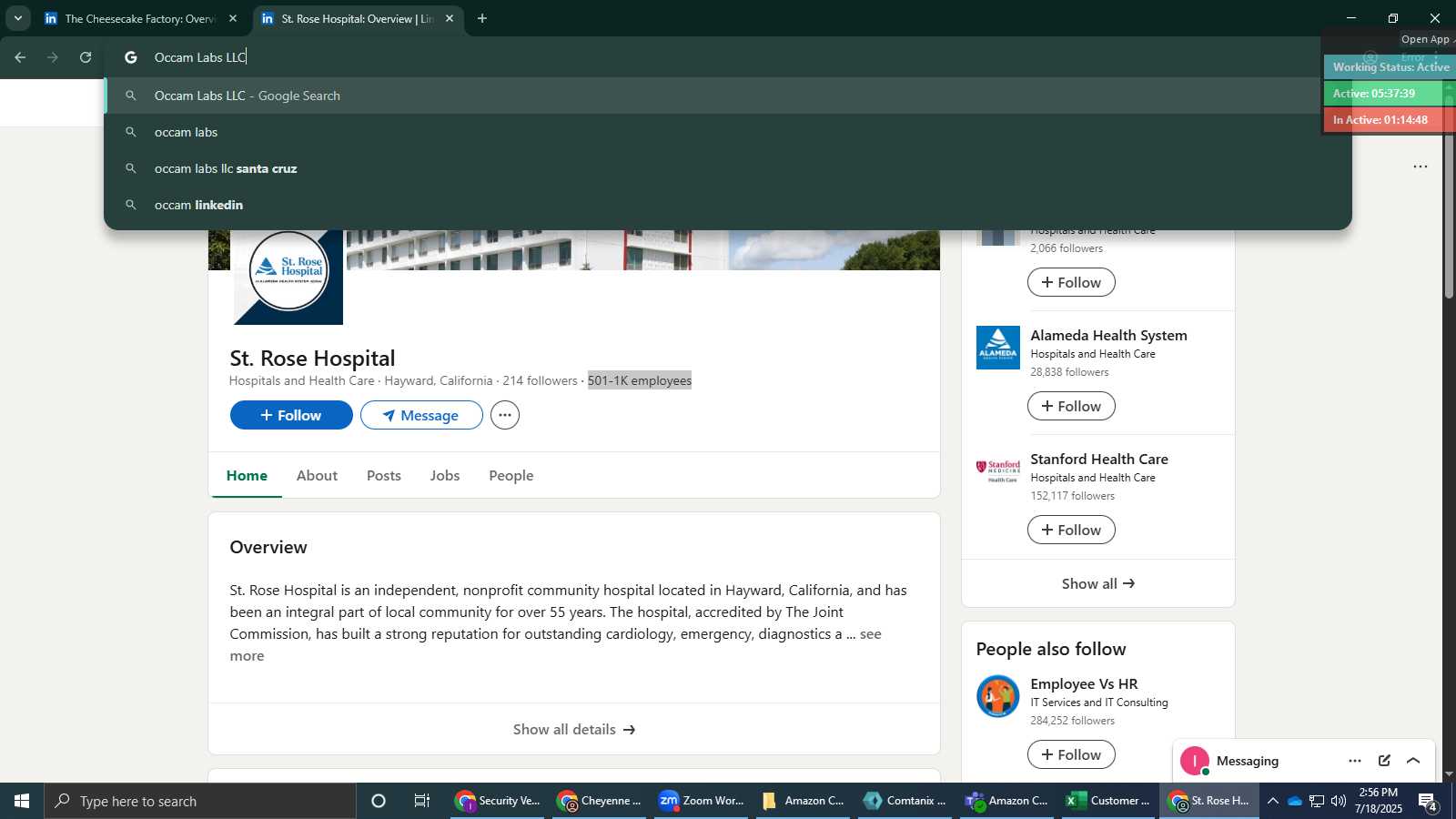Click the Windows taskbar search box

200,801
